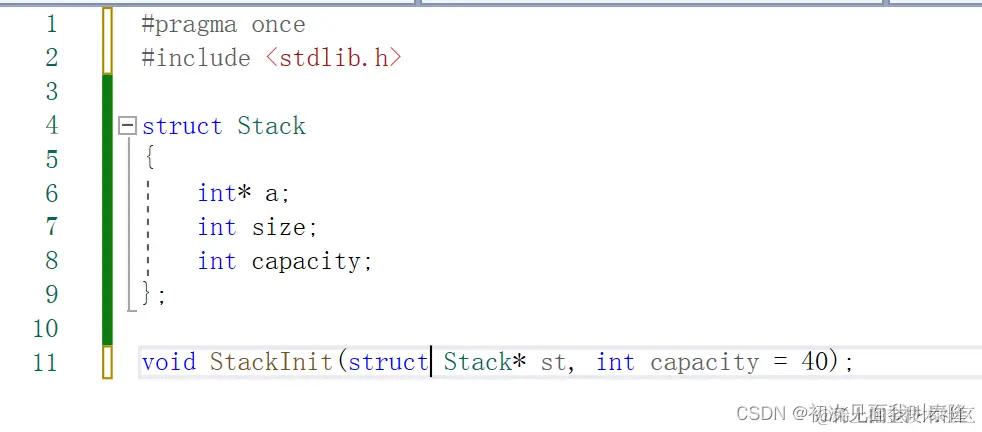The image size is (982, 432).
Task: Select line number 11 in the gutter
Action: point(44,363)
